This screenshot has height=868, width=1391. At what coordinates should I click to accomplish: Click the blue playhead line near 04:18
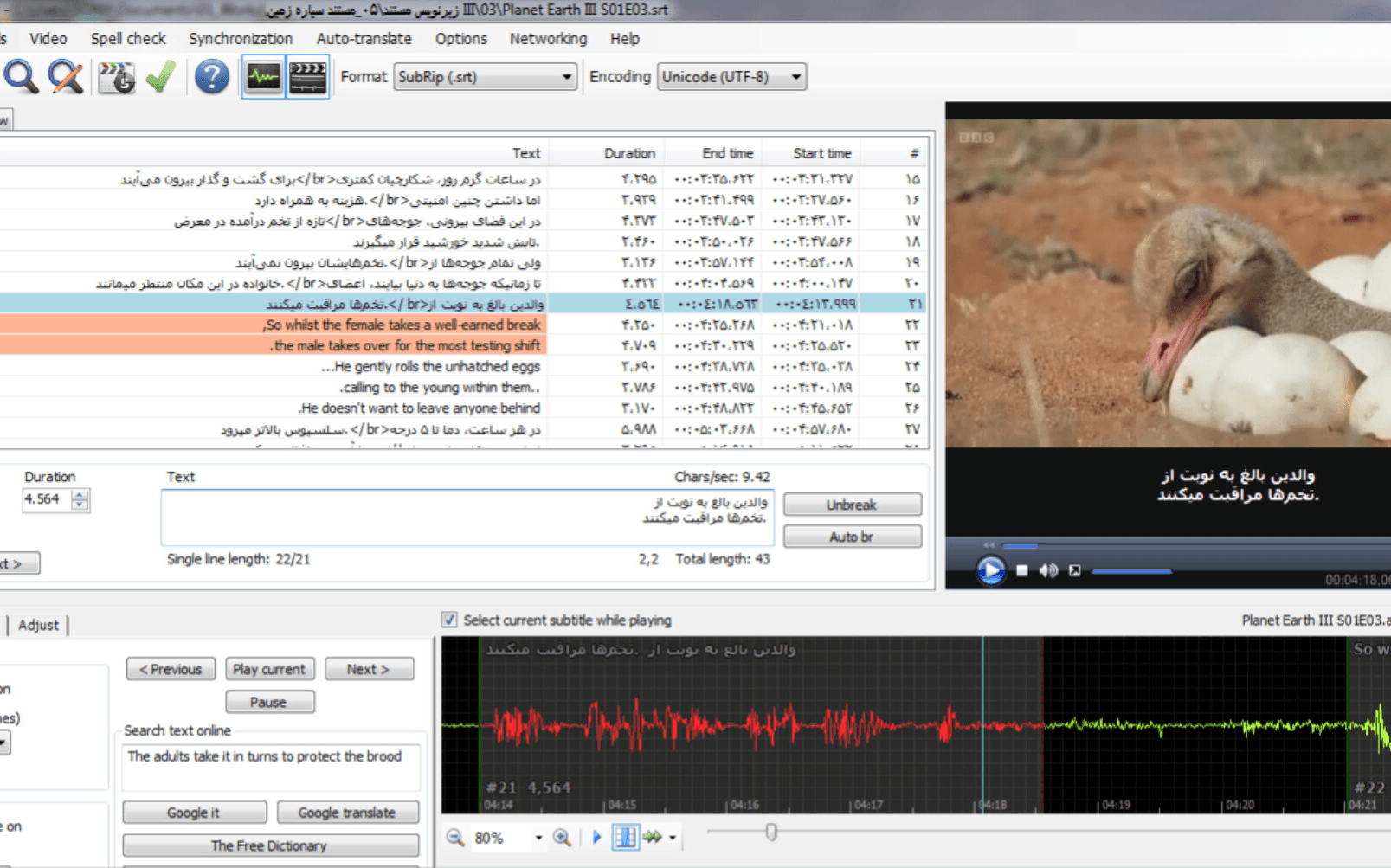pyautogui.click(x=982, y=724)
